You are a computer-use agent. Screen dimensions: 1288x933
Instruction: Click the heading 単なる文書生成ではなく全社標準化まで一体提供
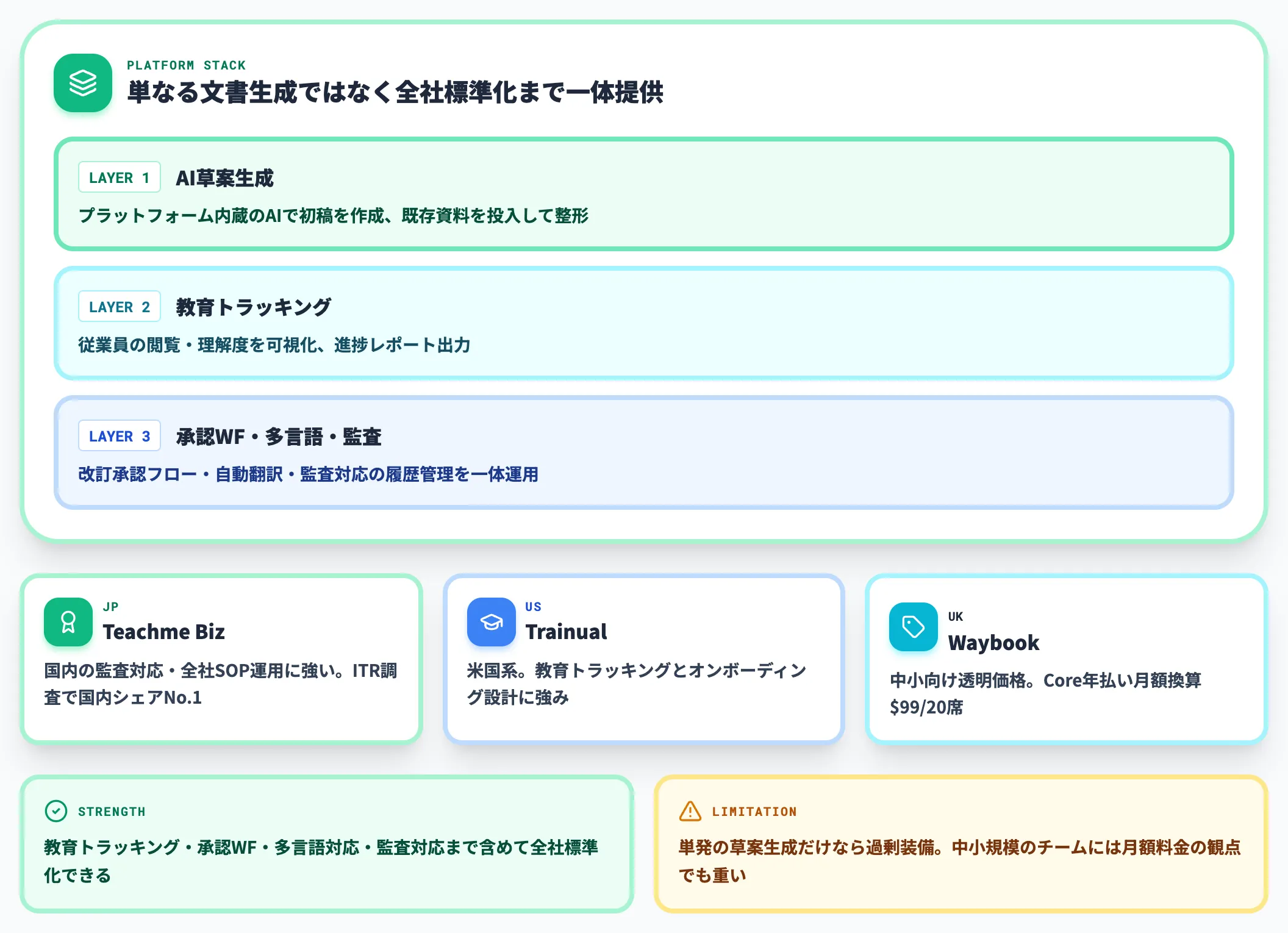click(395, 93)
